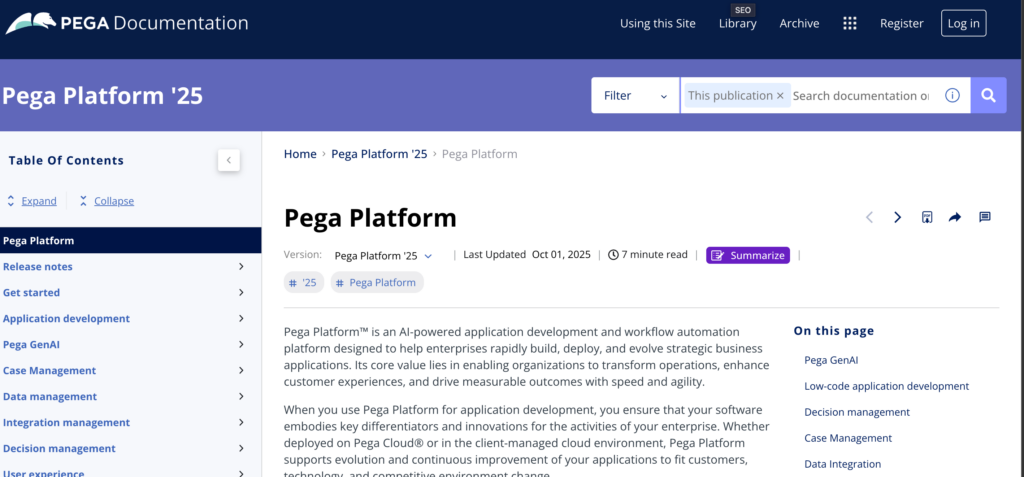Screen dimensions: 1024x477
Task: Click the magnifying glass search button
Action: (x=988, y=96)
